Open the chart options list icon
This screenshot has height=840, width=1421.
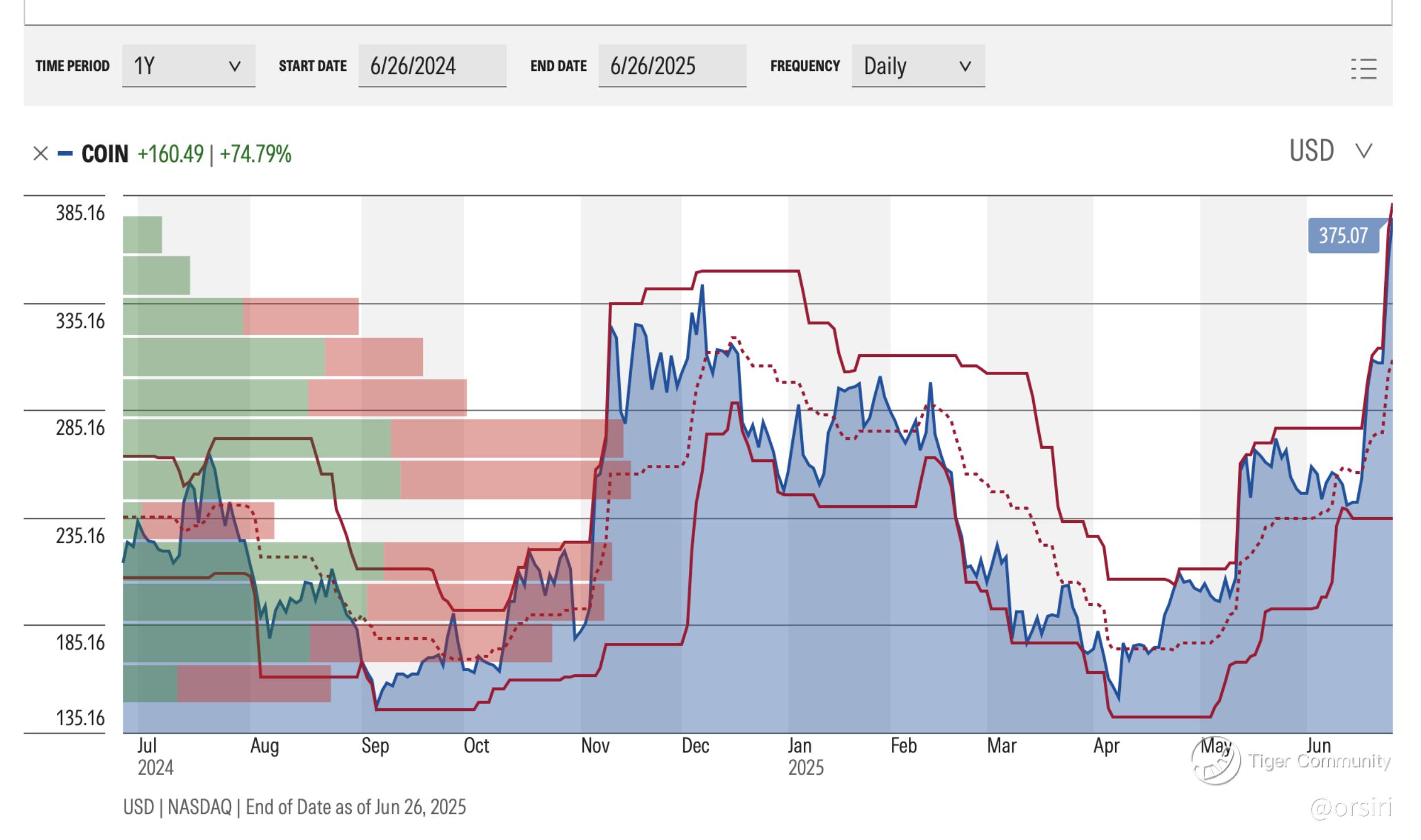click(x=1364, y=69)
